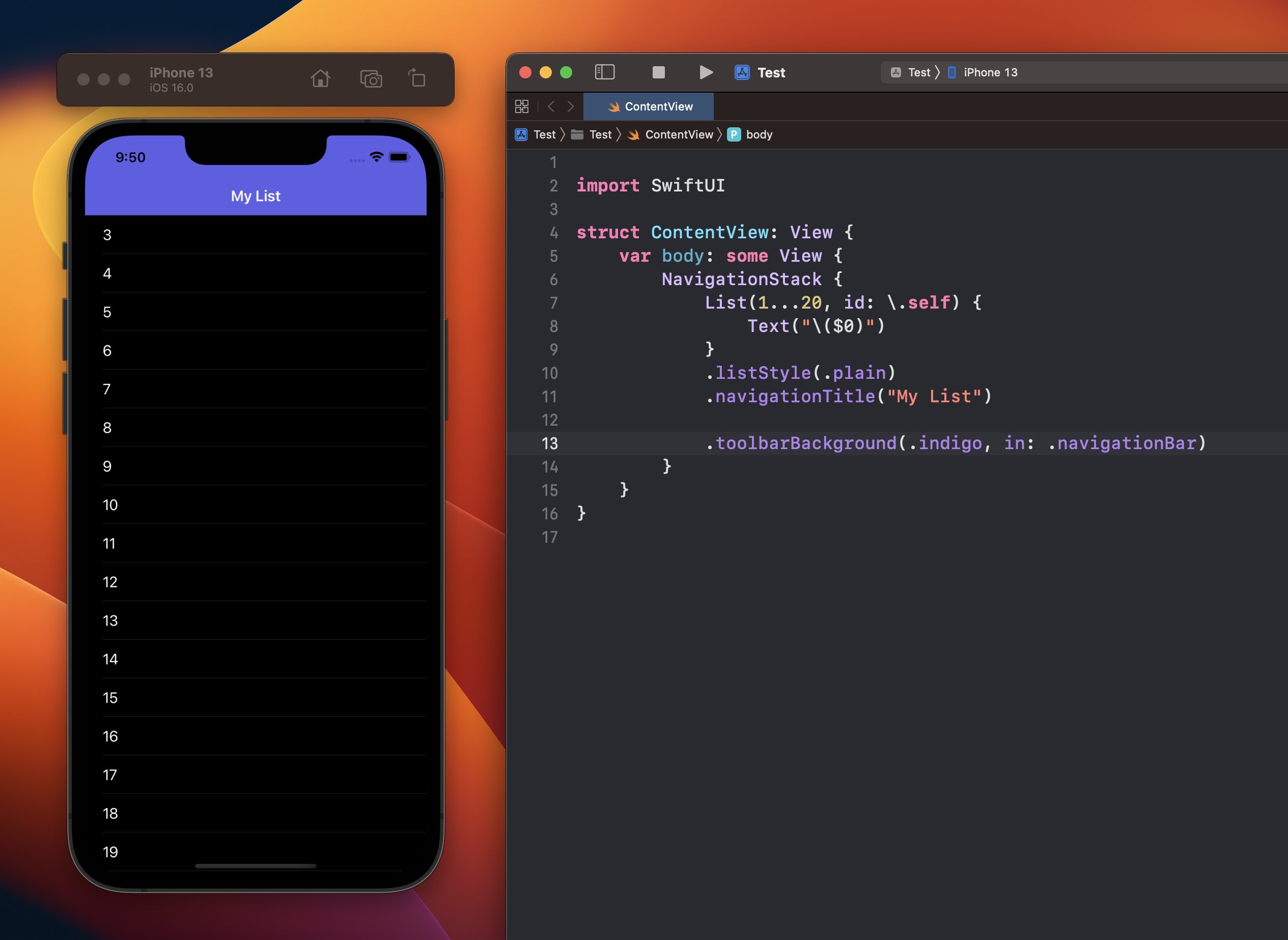Click the battery icon in the simulator status bar
Screen dimensions: 1288x940
[x=399, y=157]
